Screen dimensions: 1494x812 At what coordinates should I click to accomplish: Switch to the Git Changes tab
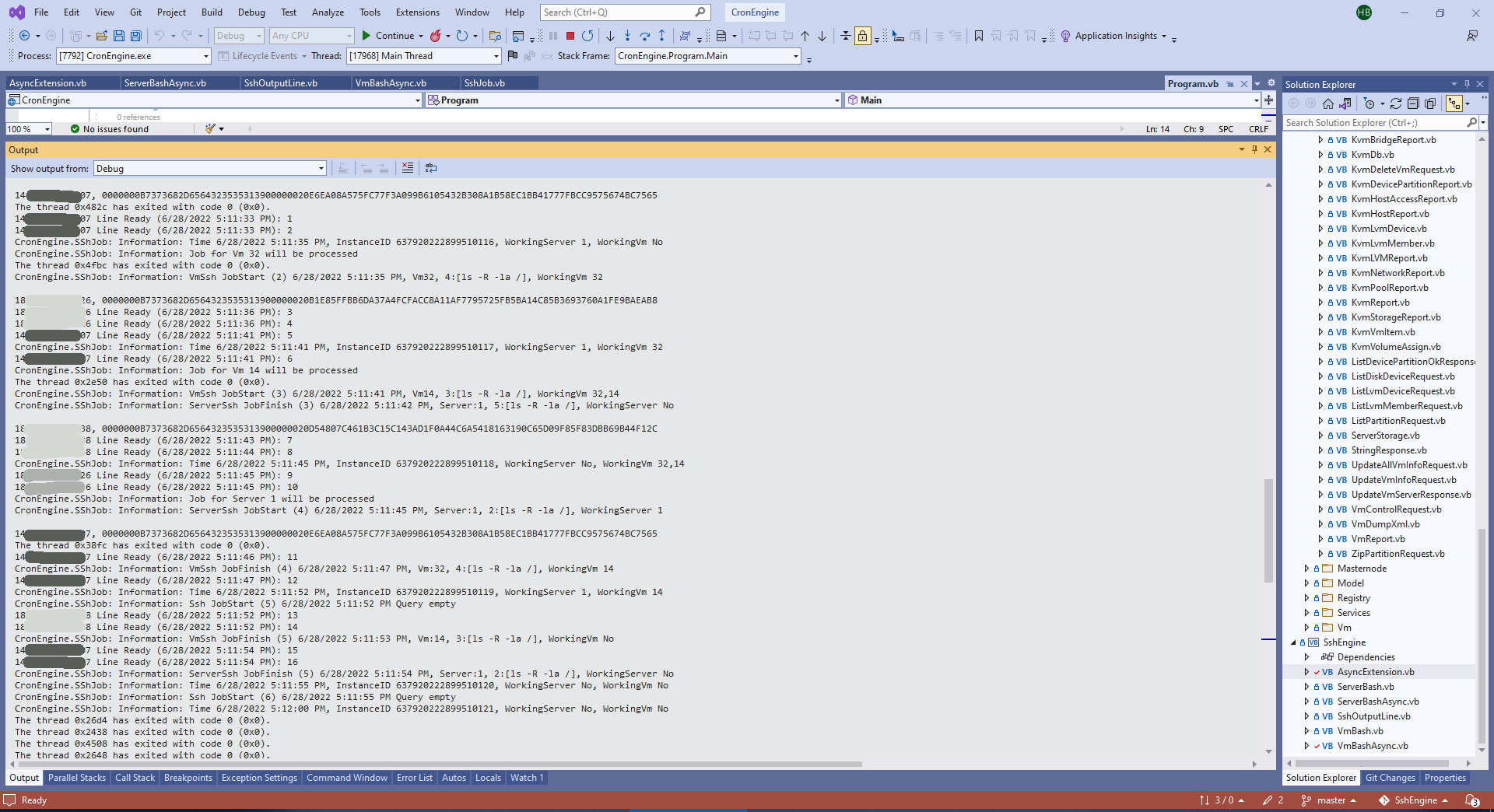pyautogui.click(x=1390, y=778)
